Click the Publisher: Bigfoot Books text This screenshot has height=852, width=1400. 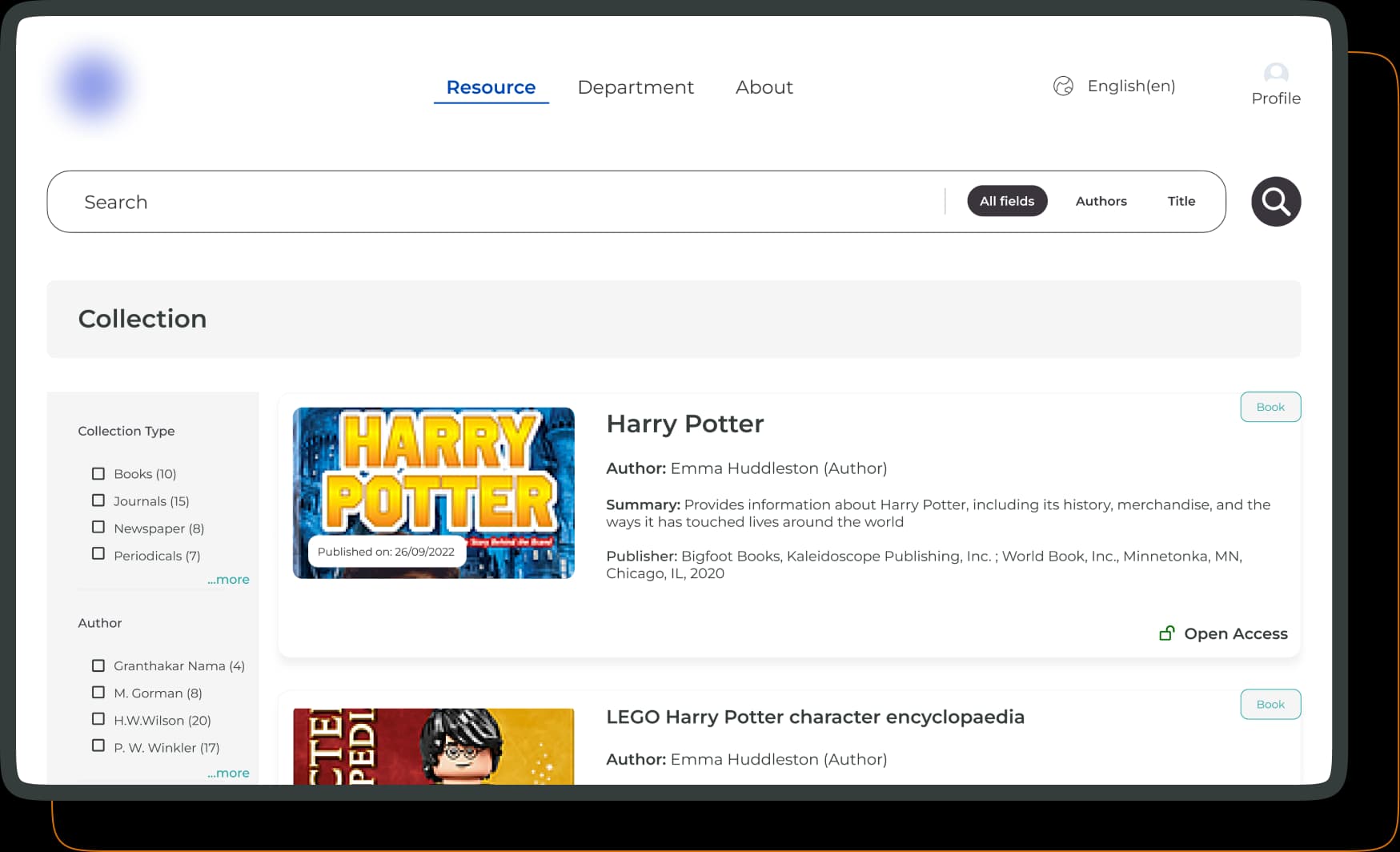coord(925,565)
